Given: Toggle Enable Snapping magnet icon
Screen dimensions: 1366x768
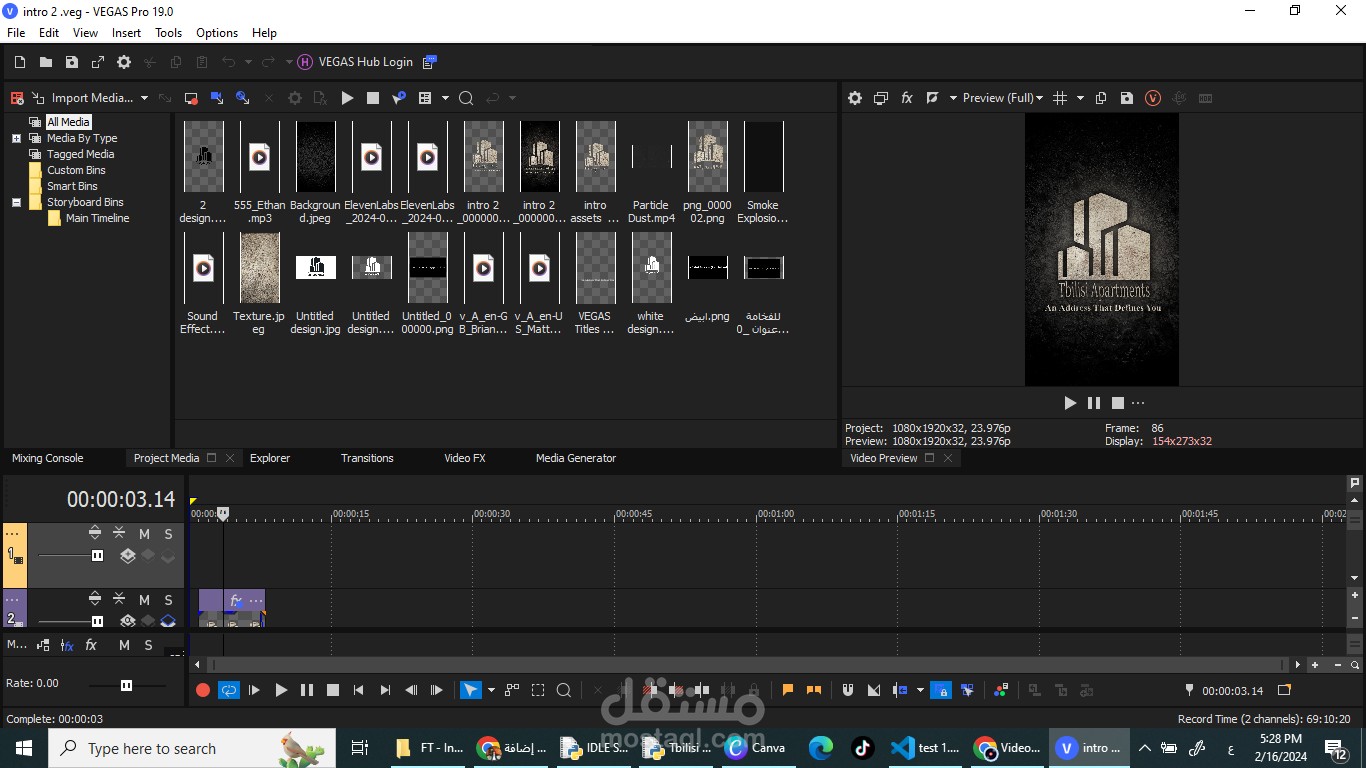Looking at the screenshot, I should coord(848,690).
